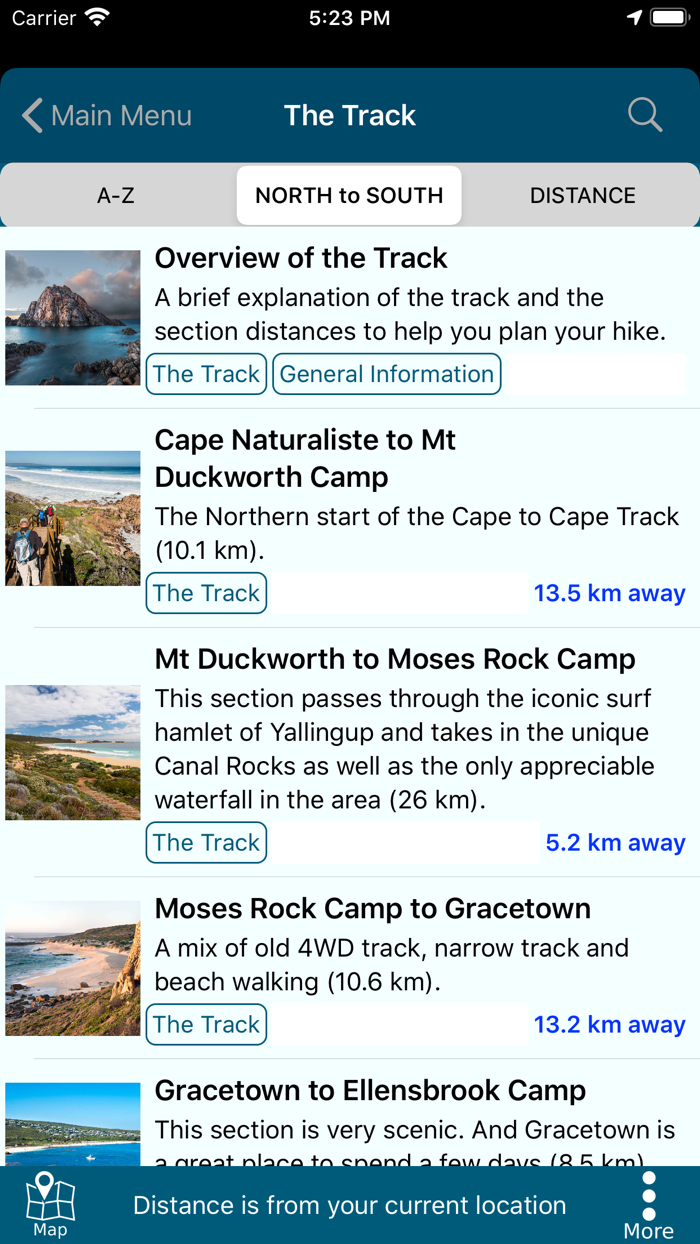The height and width of the screenshot is (1244, 700).
Task: Open the Overview of the Track entry
Action: click(300, 258)
